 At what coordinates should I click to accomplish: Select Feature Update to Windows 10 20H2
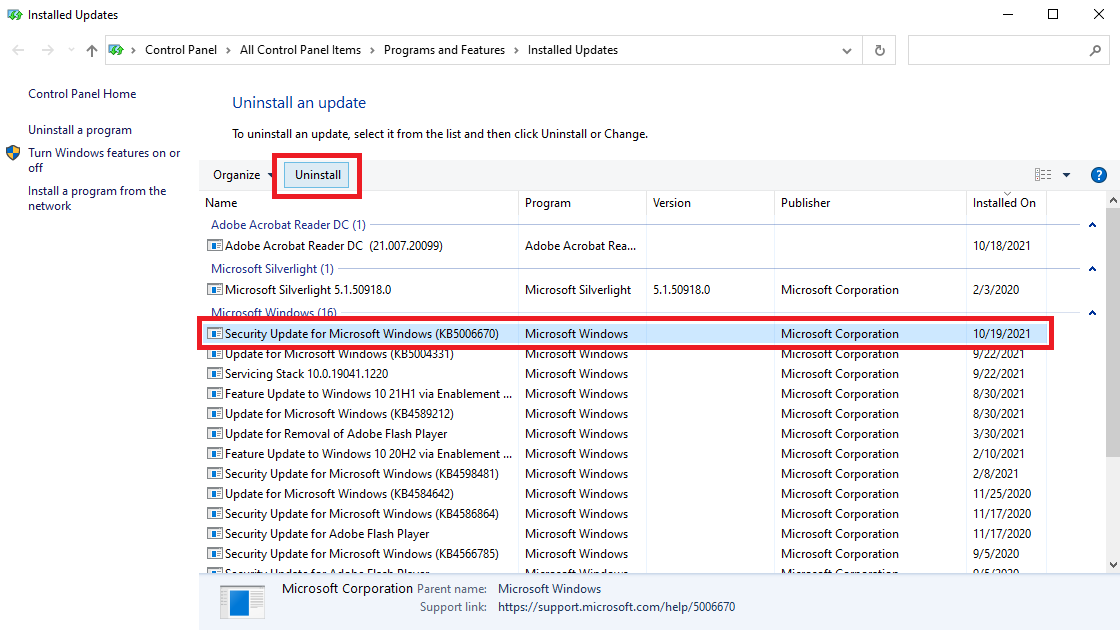pyautogui.click(x=626, y=454)
